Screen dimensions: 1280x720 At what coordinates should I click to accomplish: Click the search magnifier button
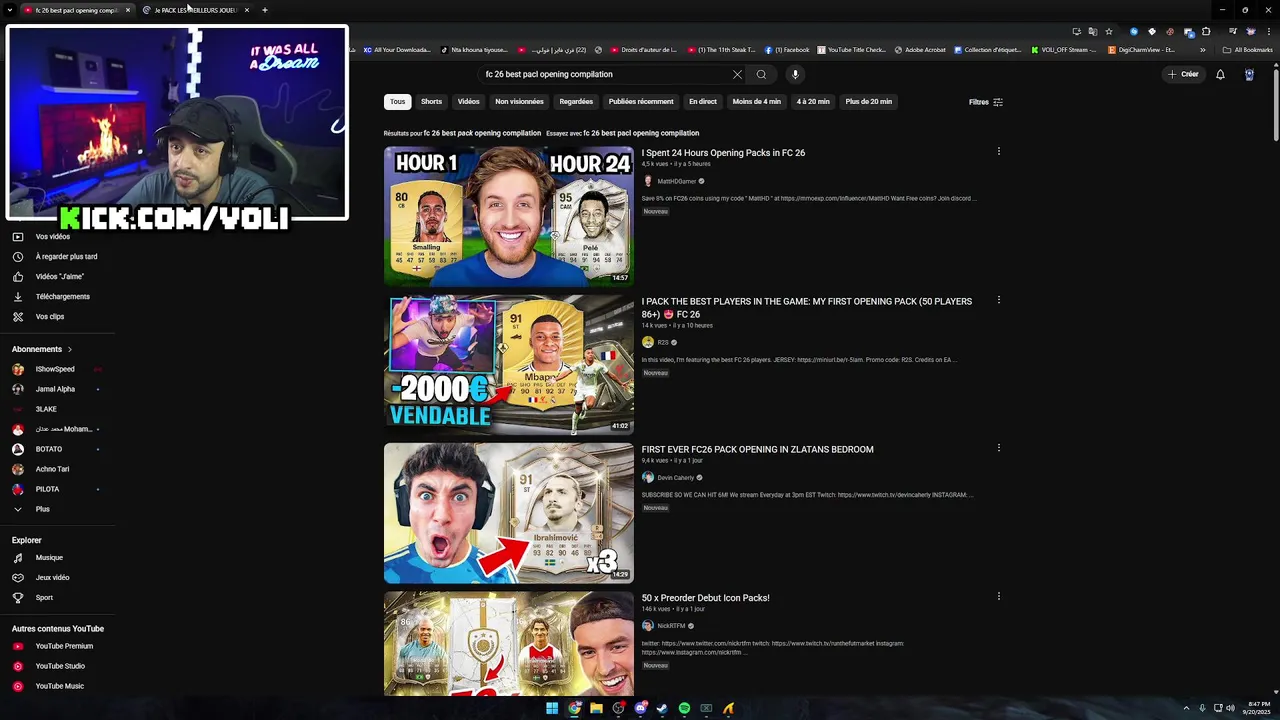click(x=761, y=74)
